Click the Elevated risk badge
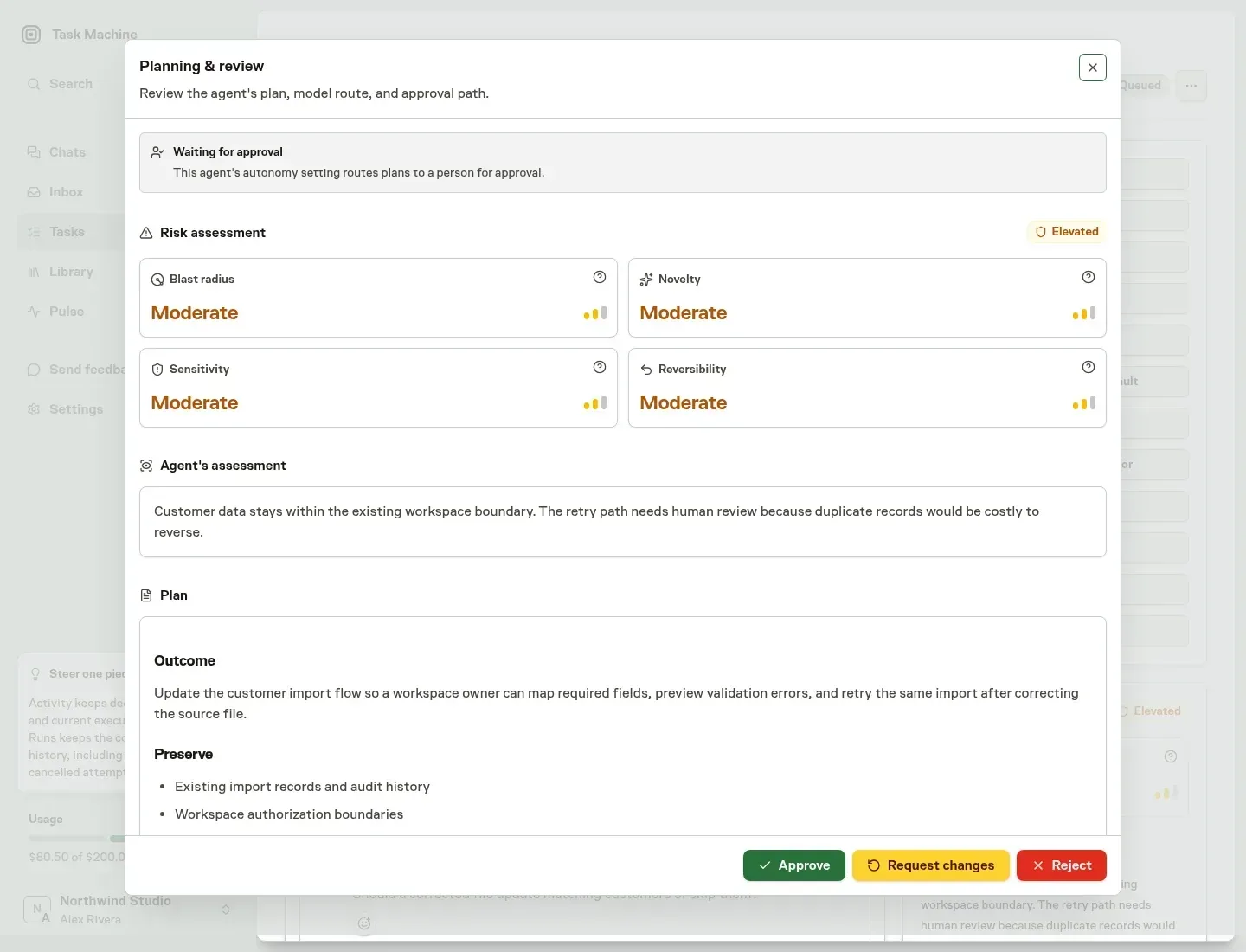1246x952 pixels. [1067, 232]
